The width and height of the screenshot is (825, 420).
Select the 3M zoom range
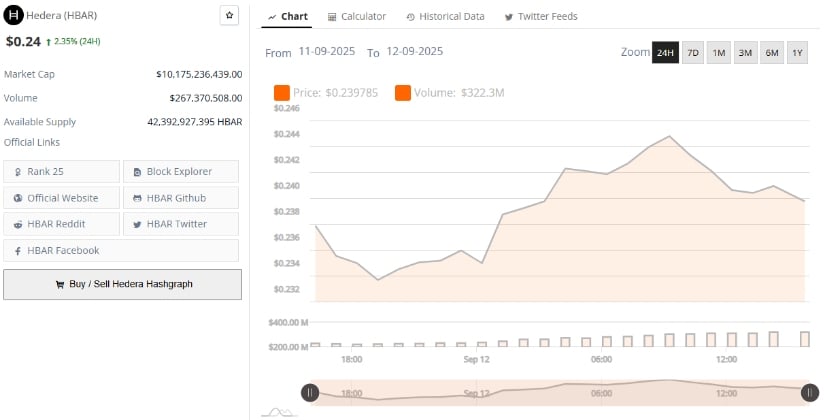point(745,53)
